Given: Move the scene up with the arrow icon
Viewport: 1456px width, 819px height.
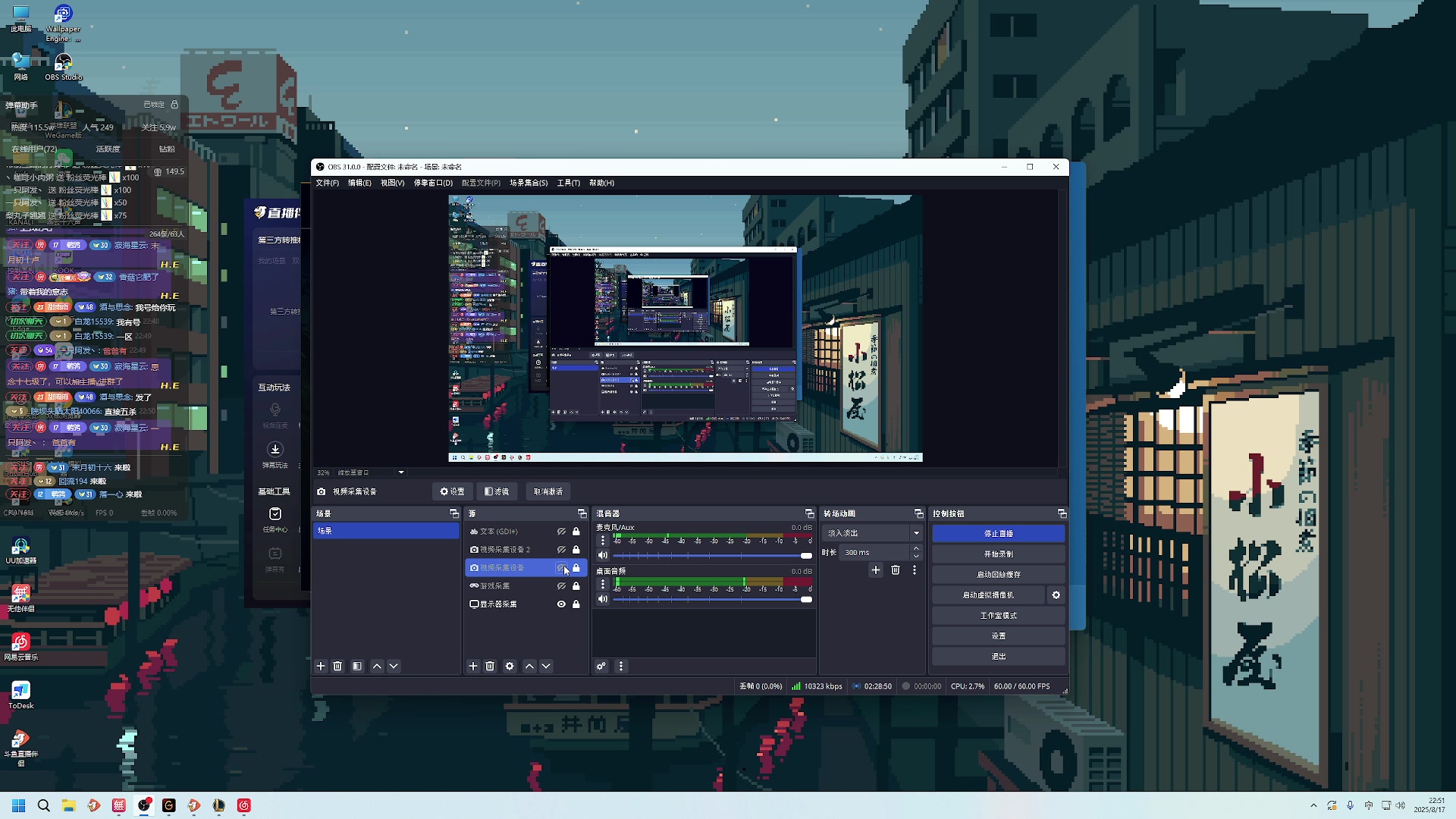Looking at the screenshot, I should (377, 667).
